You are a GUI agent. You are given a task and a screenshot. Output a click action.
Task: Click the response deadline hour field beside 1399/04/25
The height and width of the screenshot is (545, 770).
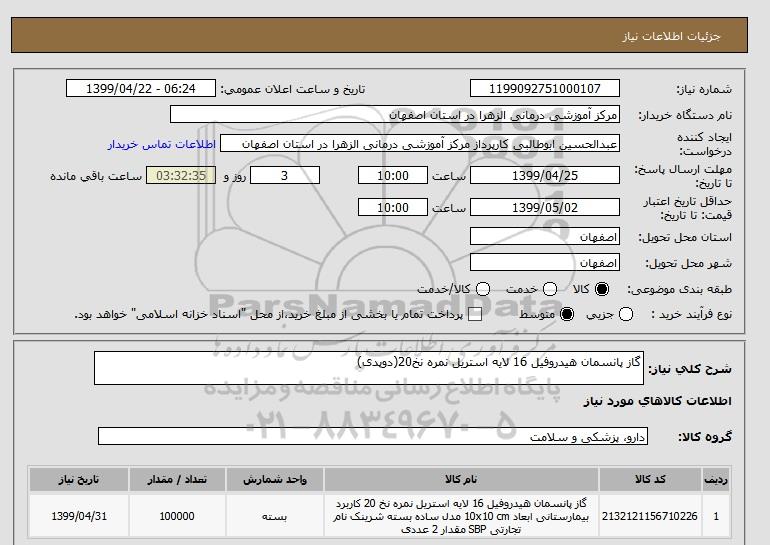pos(393,175)
